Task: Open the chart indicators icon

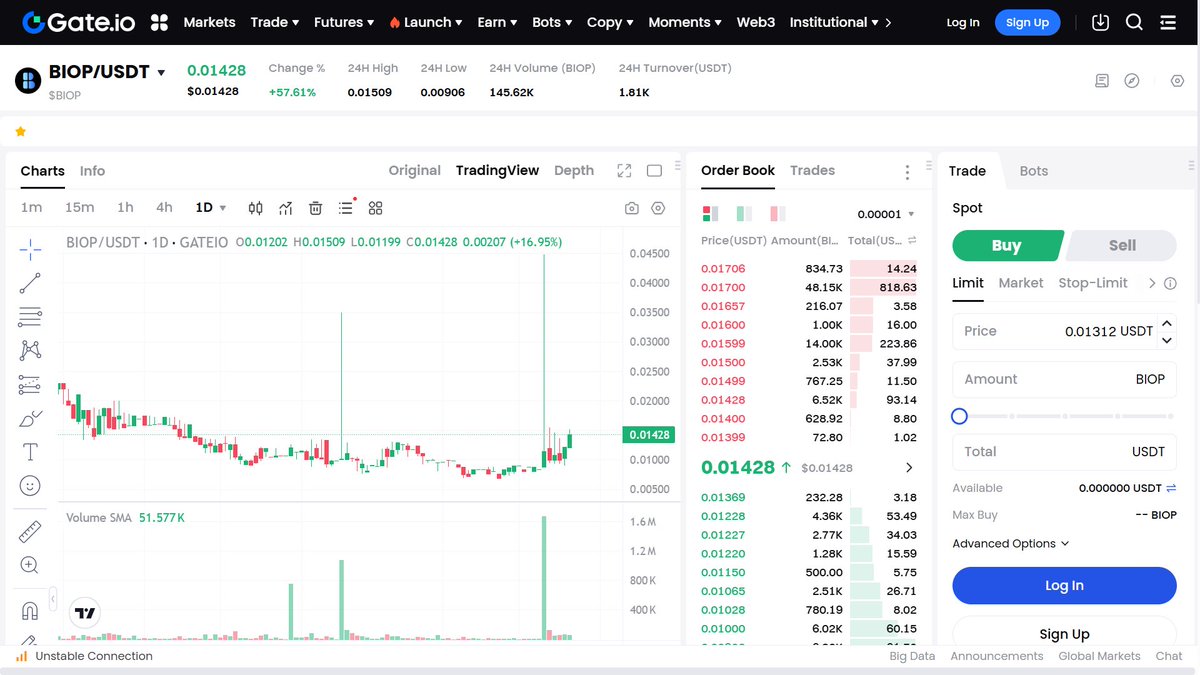Action: 286,208
